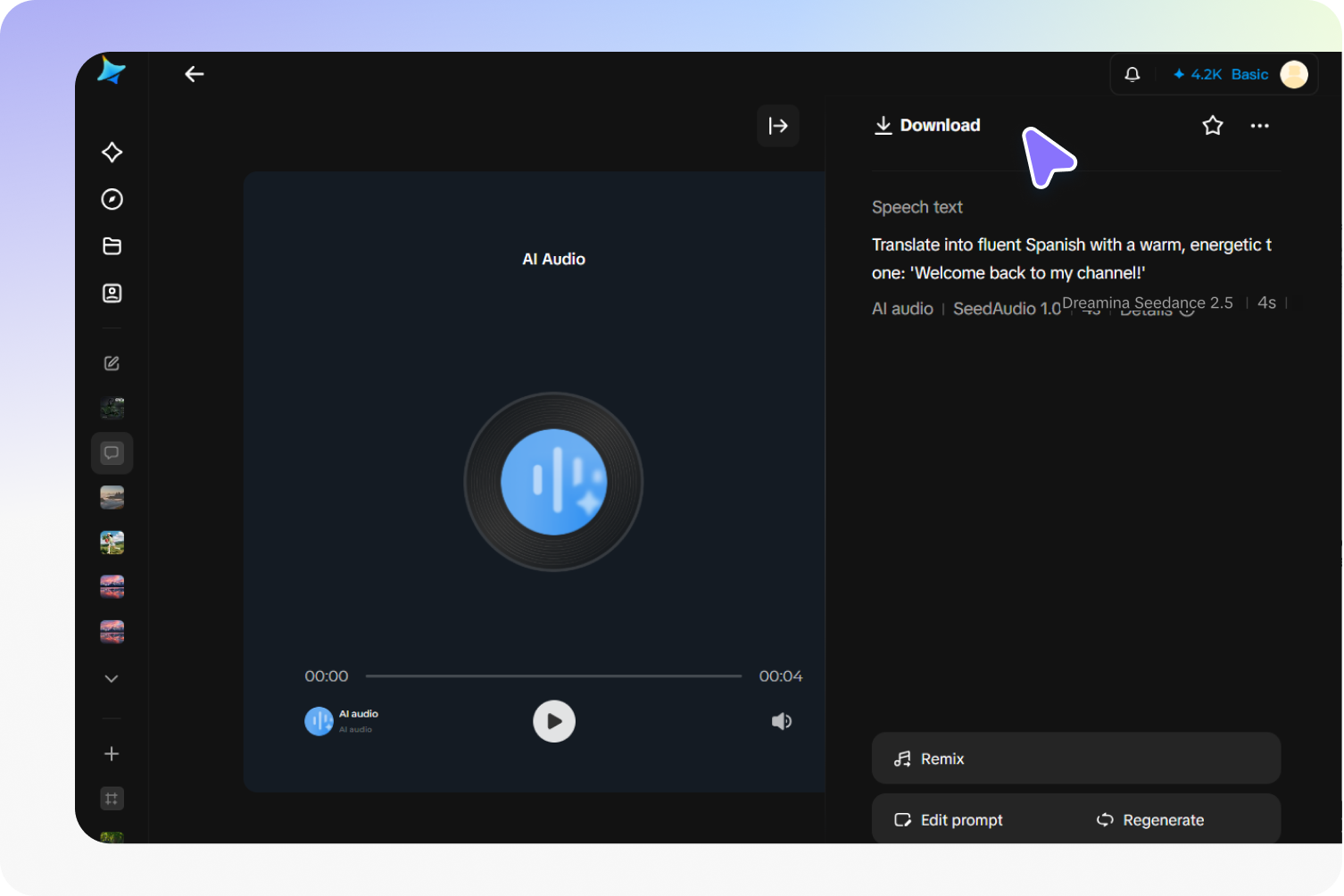
Task: Regenerate the audio
Action: (1150, 820)
